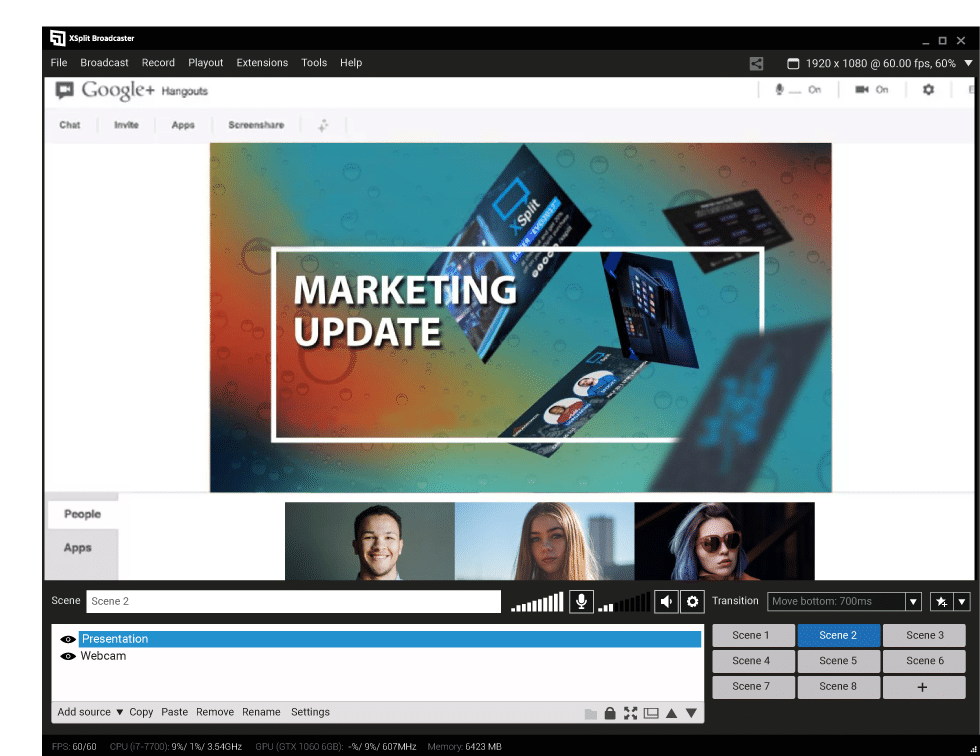Screen dimensions: 980x756
Task: Click the Hangouts Apps toolbar tab
Action: 183,125
